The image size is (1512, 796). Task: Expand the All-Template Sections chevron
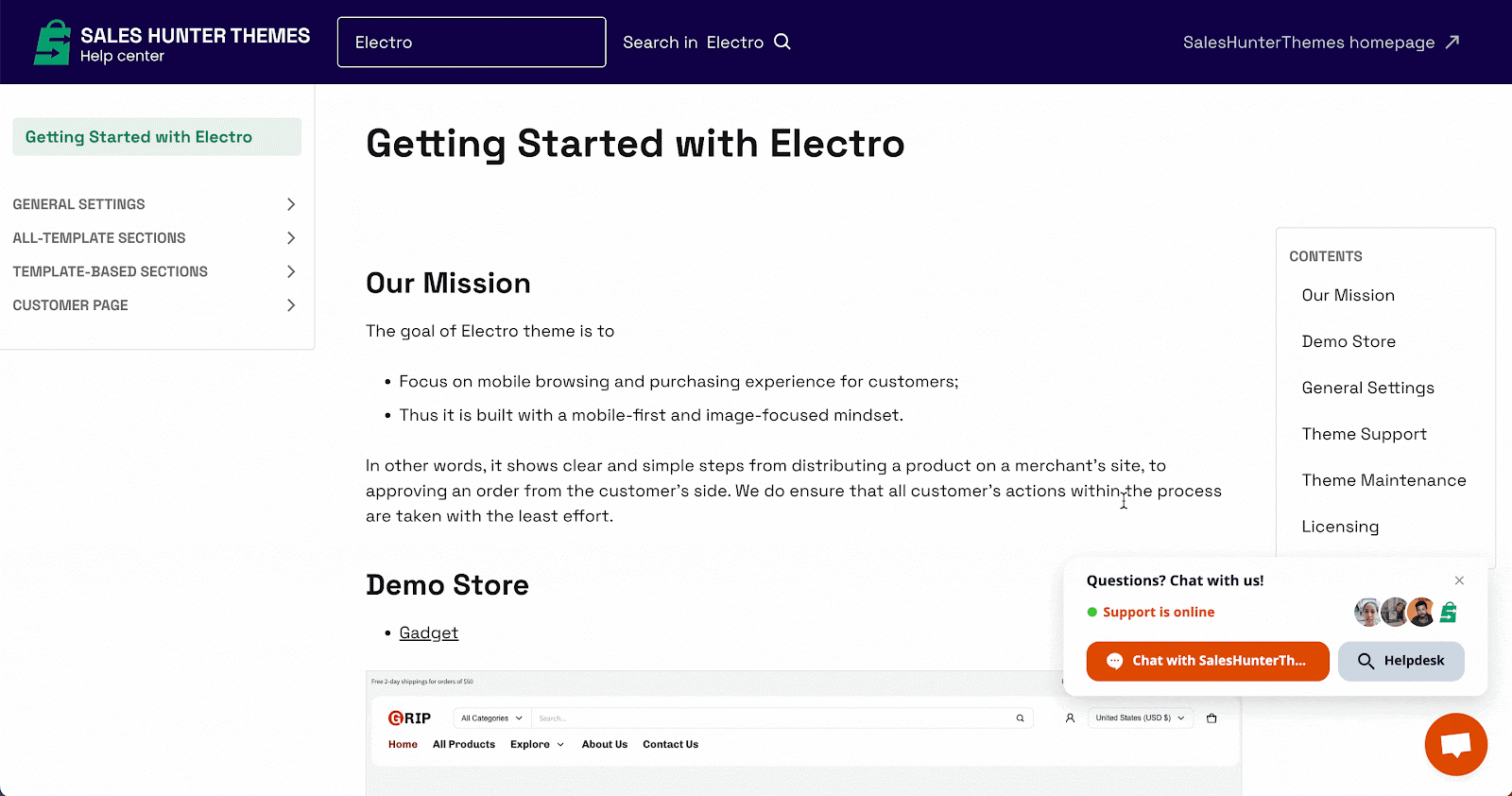[x=291, y=238]
